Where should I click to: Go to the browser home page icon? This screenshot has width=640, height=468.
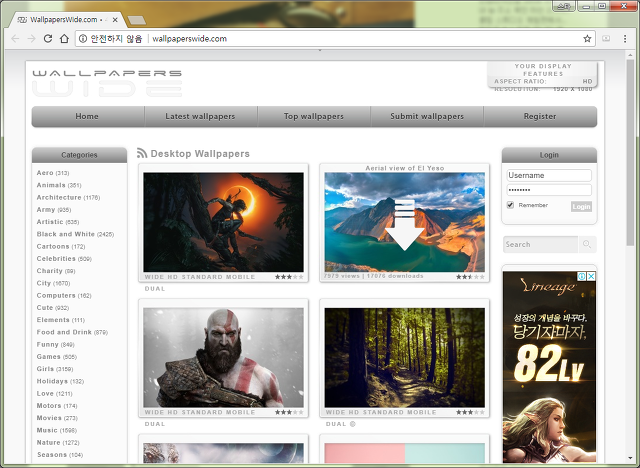[64, 38]
